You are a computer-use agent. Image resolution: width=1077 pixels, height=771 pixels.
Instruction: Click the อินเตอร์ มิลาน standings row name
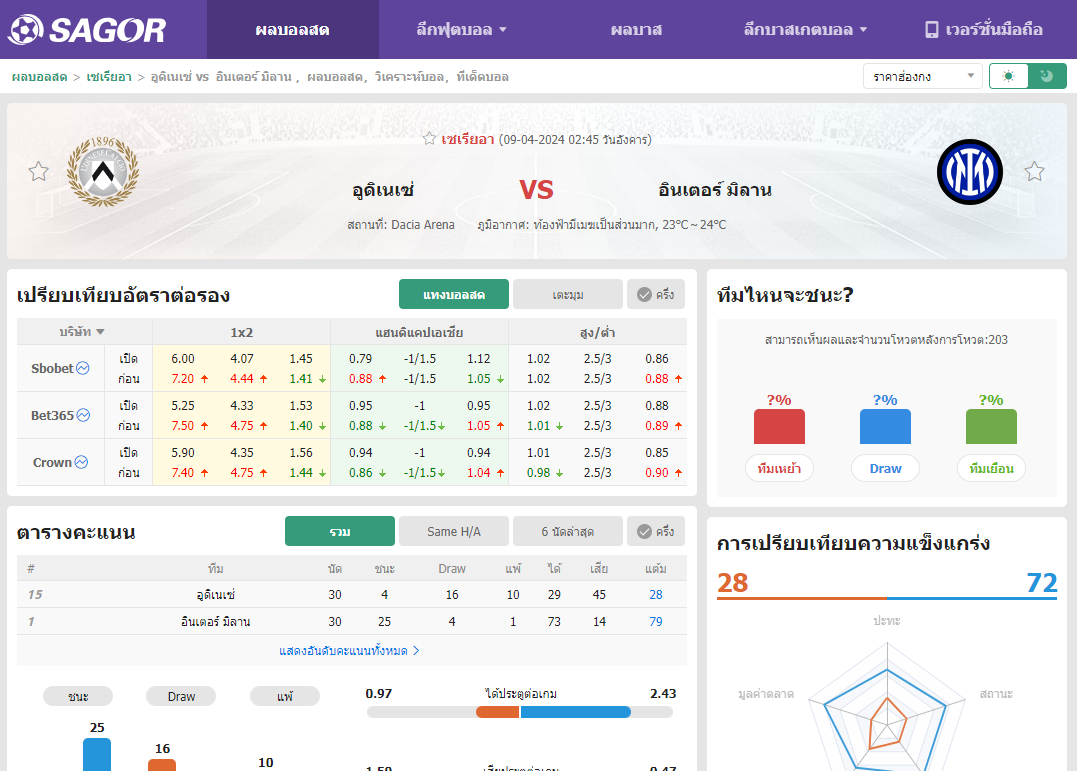pos(216,622)
